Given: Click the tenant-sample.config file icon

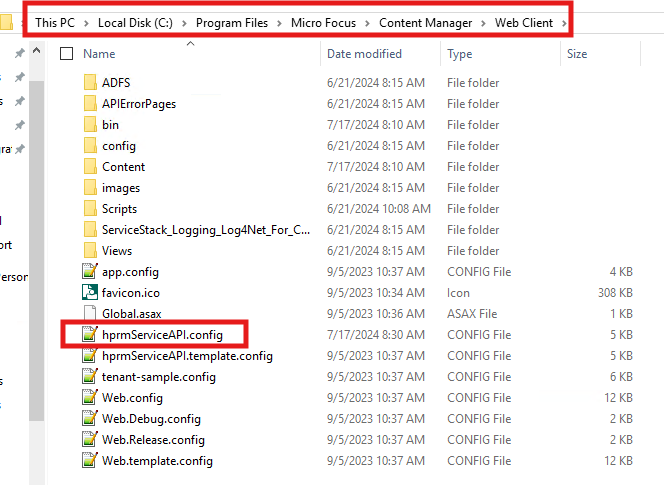Looking at the screenshot, I should (90, 376).
